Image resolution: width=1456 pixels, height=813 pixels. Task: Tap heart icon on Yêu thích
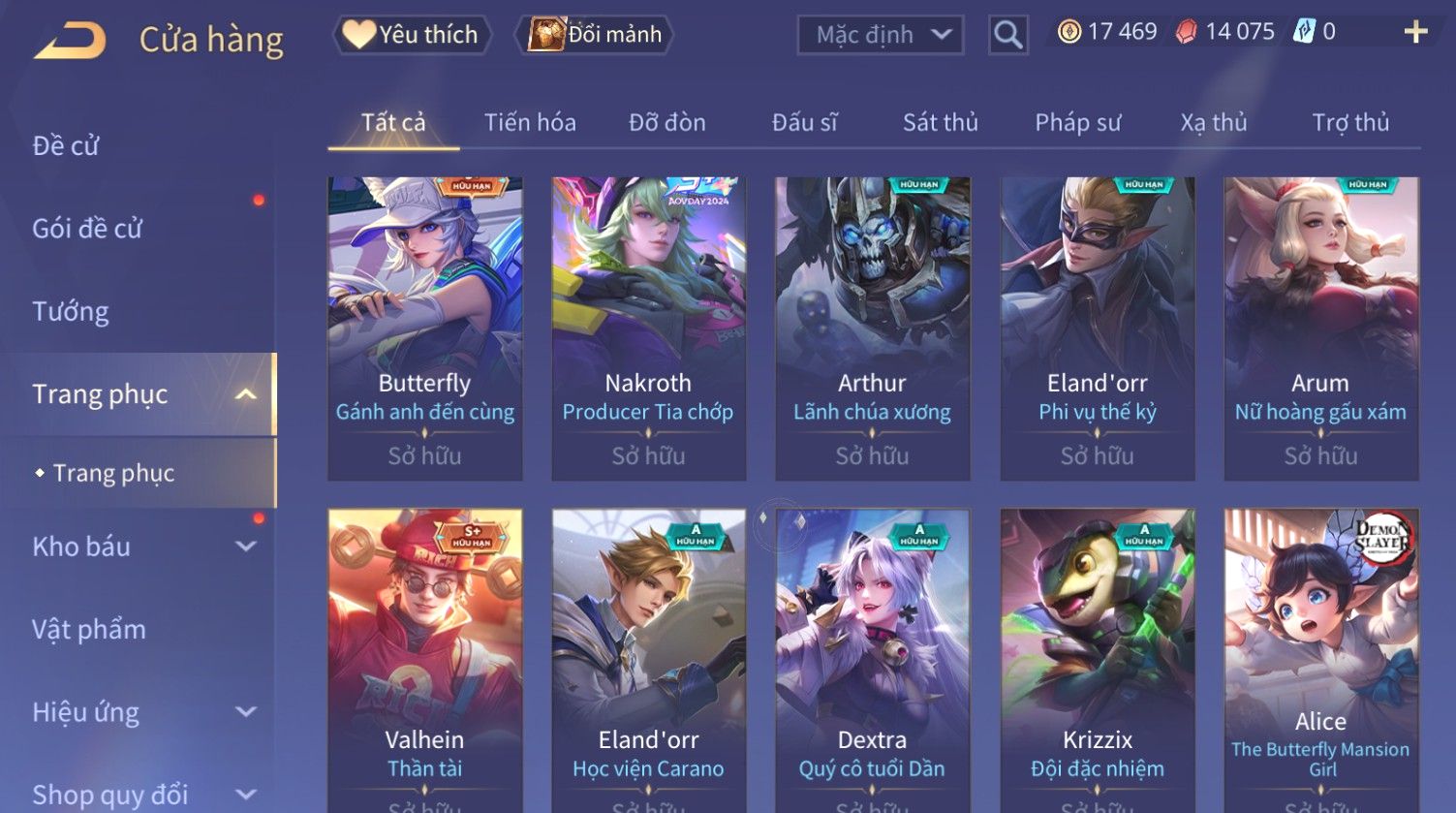tap(358, 35)
